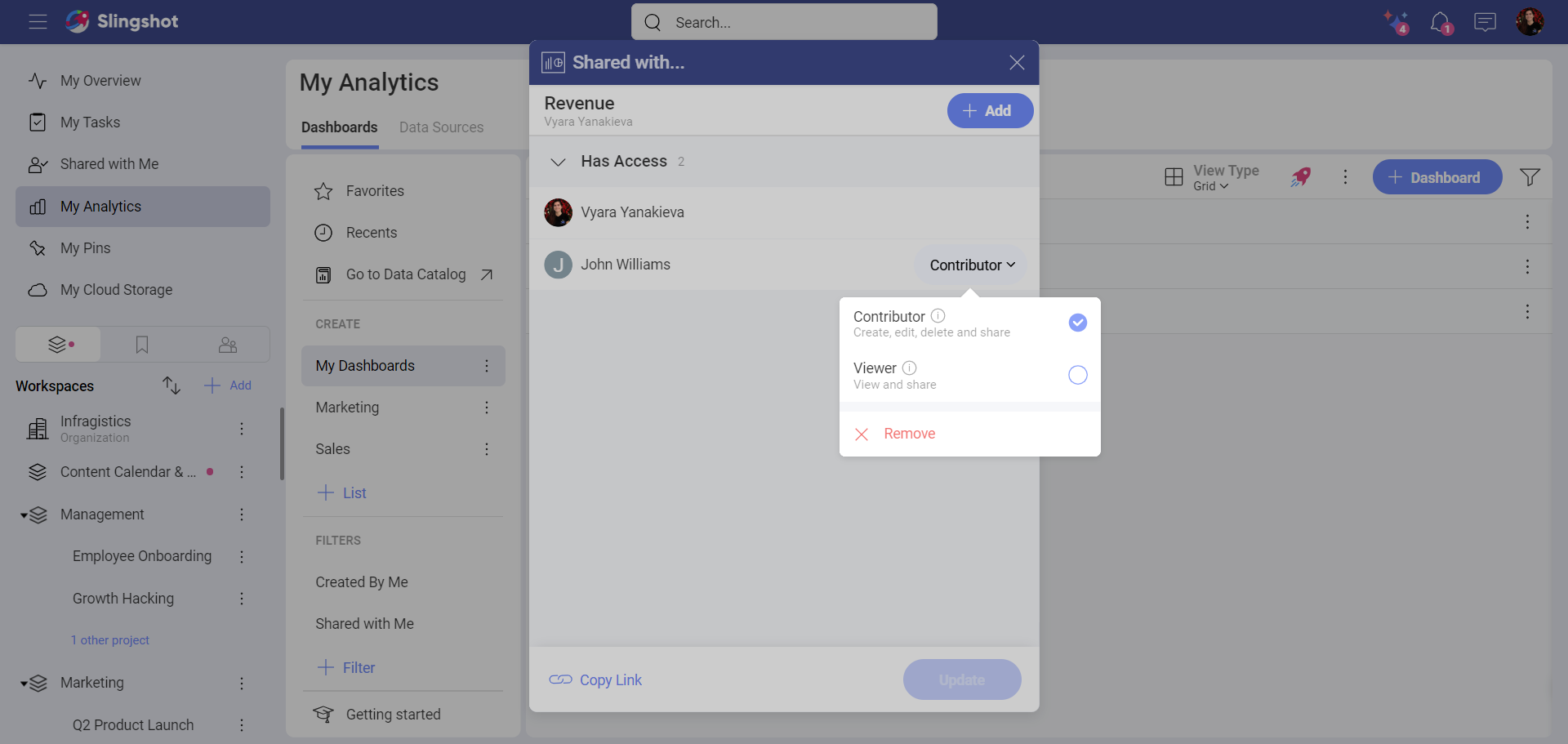
Task: Click the Contributor info icon
Action: pos(938,315)
